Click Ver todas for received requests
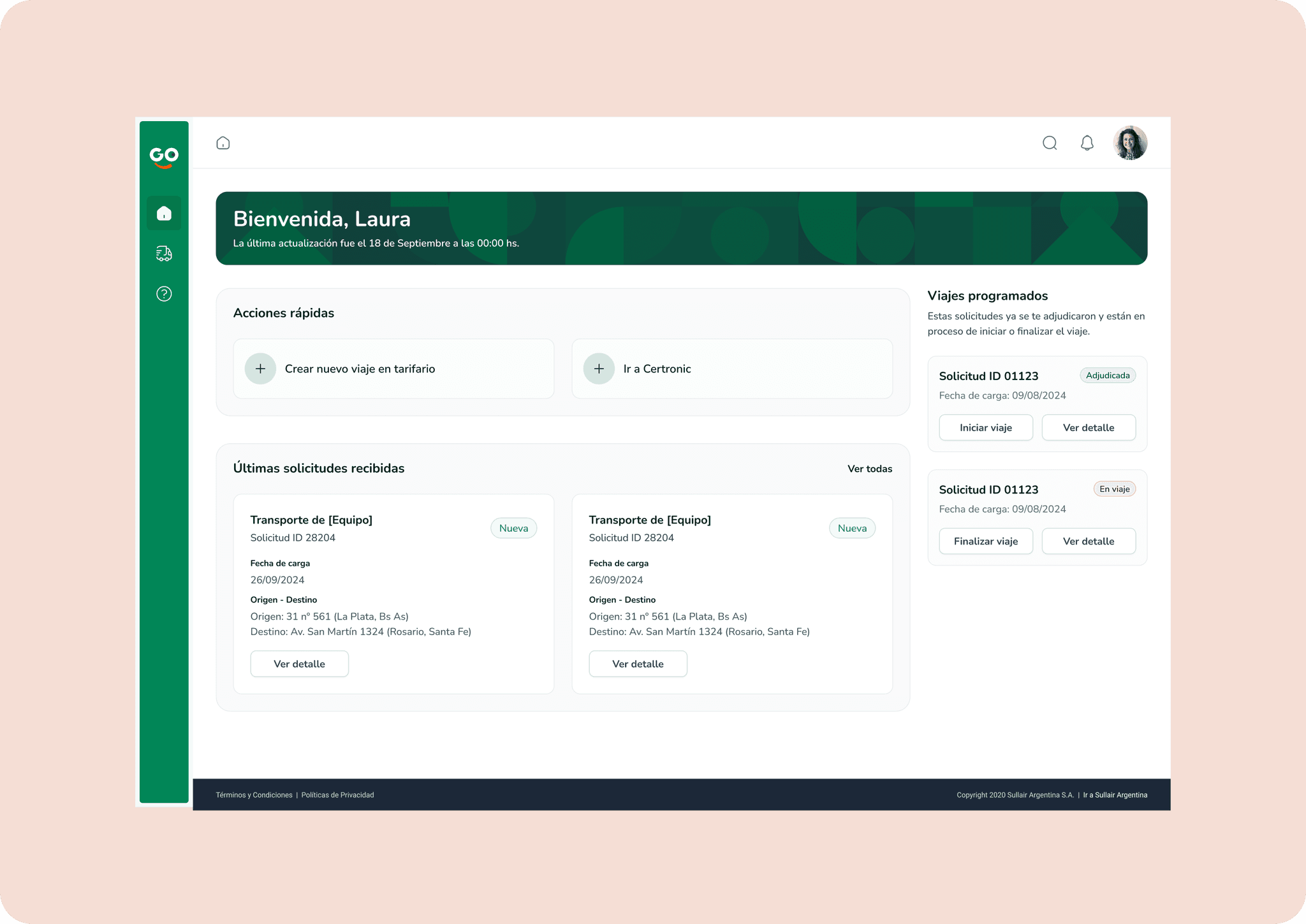1306x924 pixels. (869, 469)
